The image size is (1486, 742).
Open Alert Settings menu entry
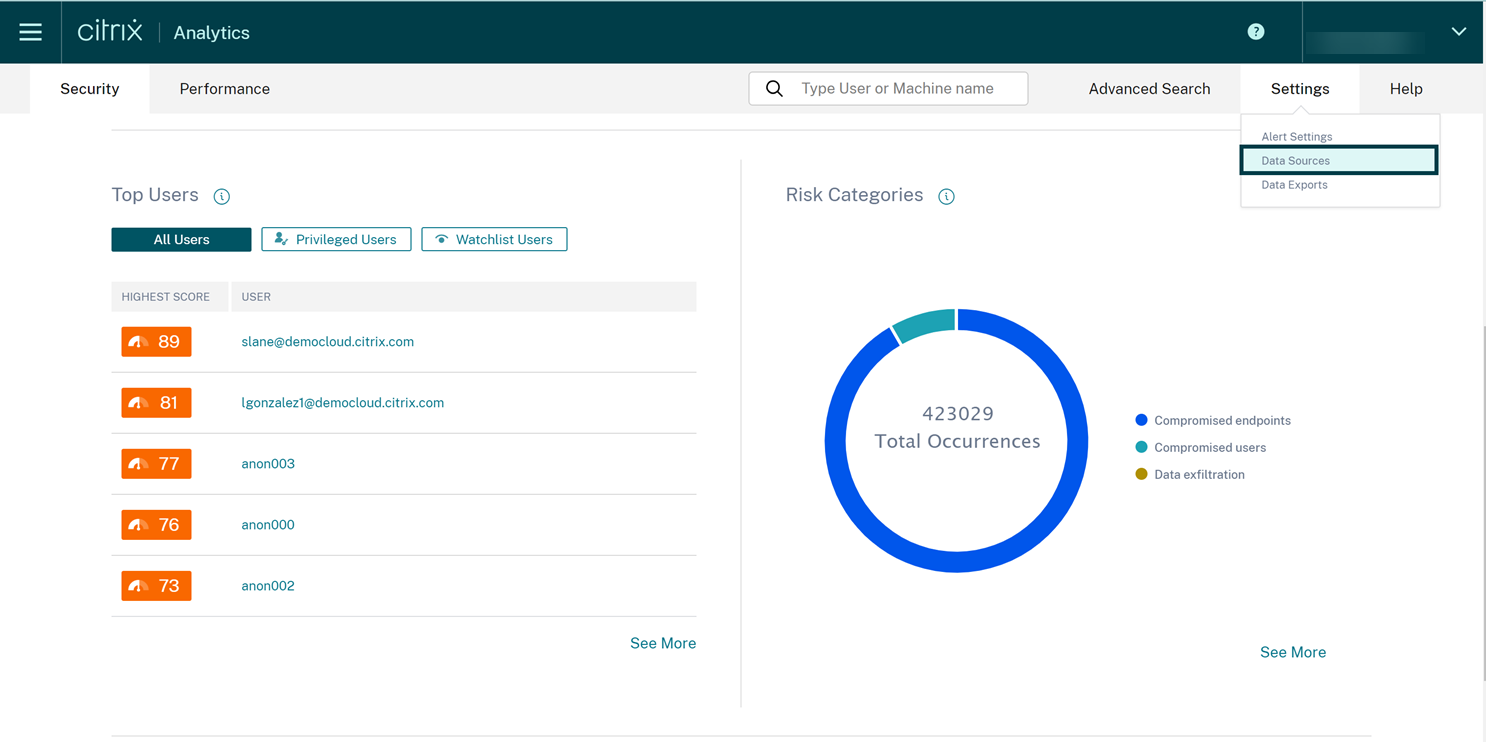1296,137
